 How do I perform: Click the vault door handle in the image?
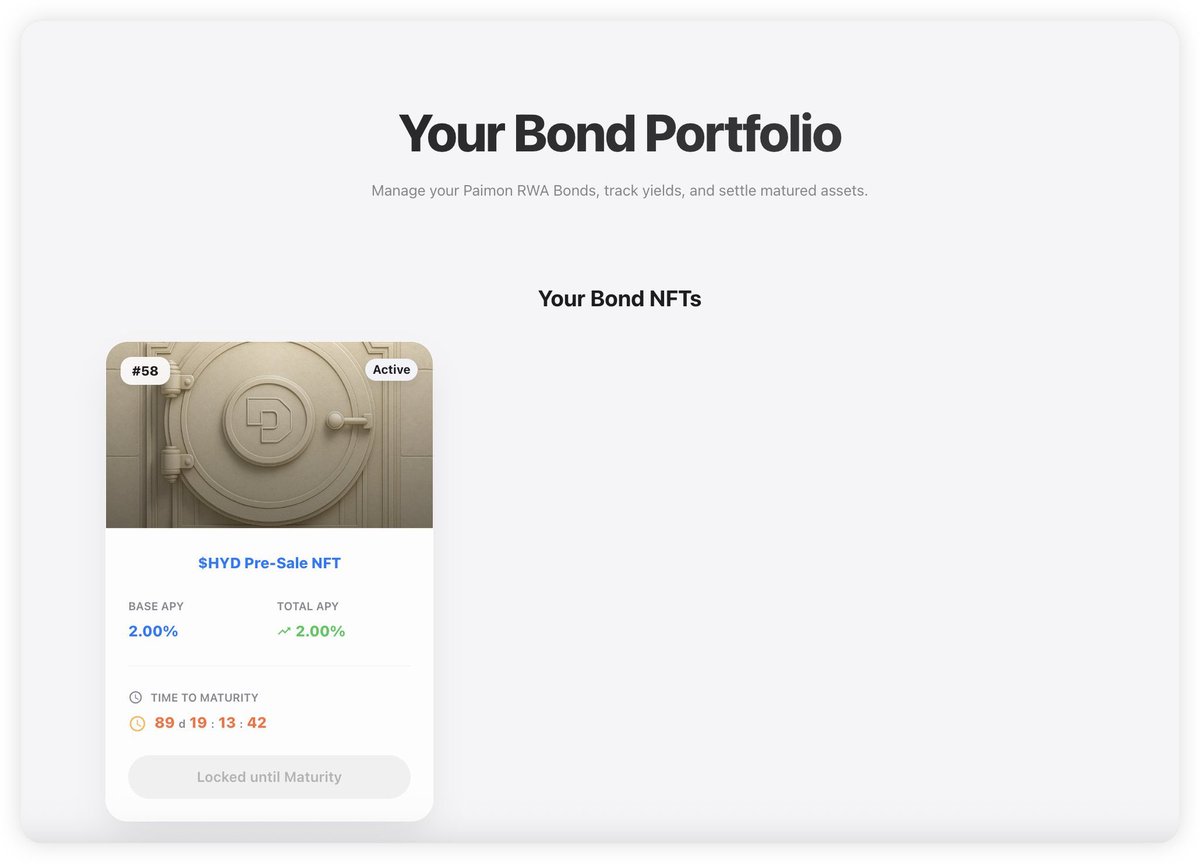click(x=352, y=421)
